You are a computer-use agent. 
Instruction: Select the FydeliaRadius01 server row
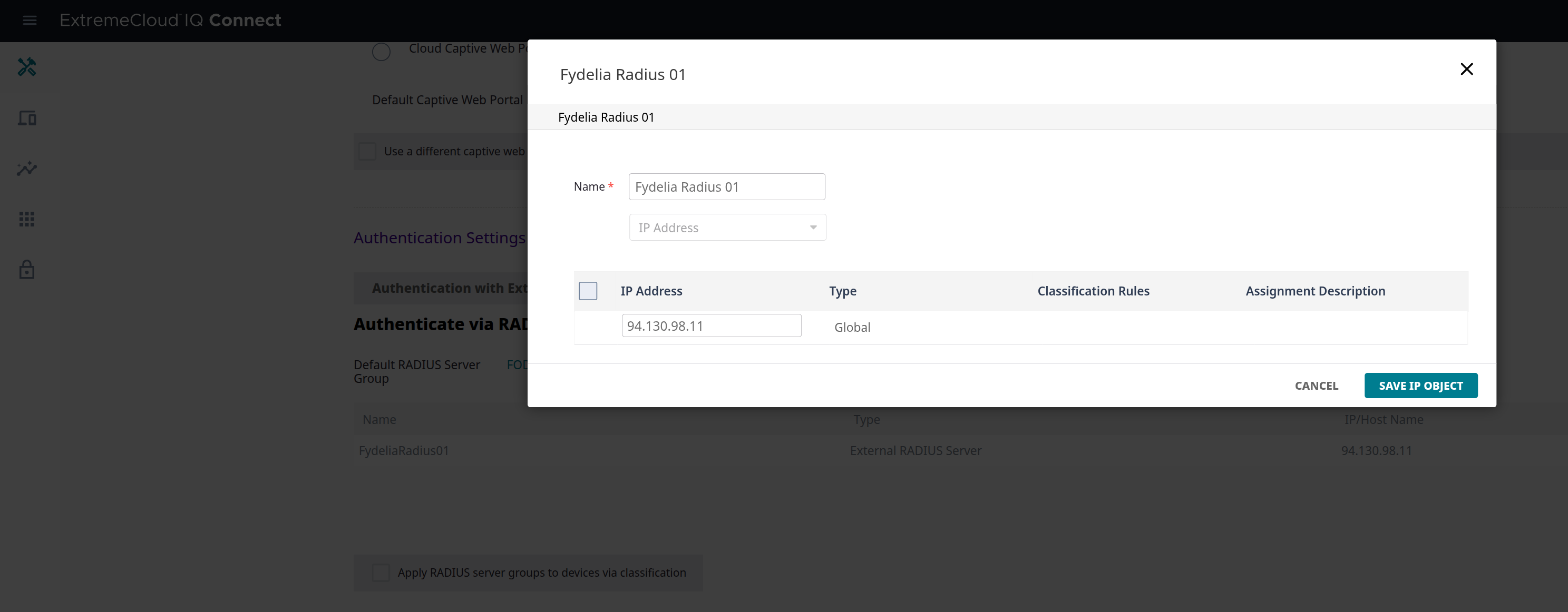click(404, 451)
